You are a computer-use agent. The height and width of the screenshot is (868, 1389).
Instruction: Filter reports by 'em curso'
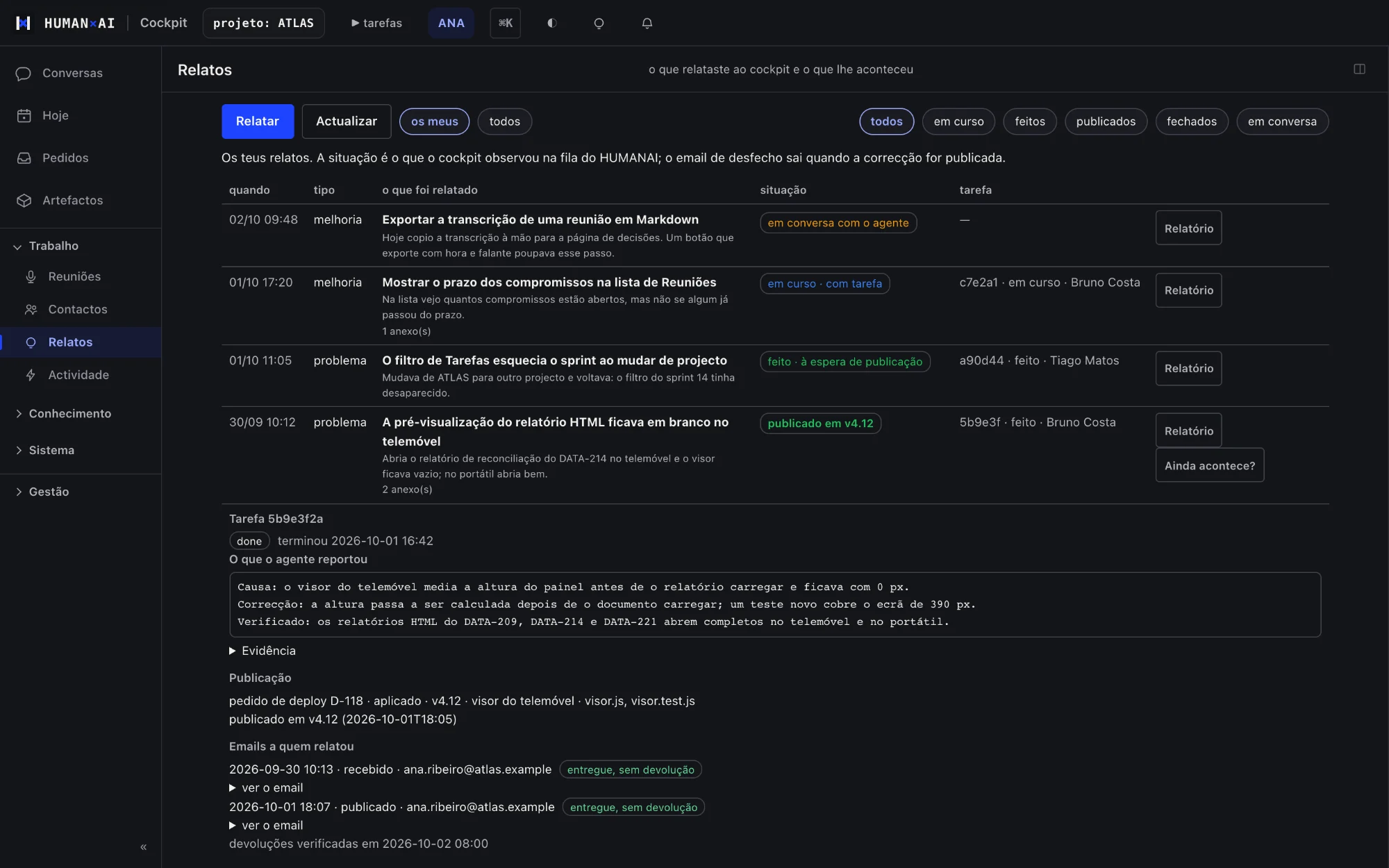pyautogui.click(x=958, y=122)
